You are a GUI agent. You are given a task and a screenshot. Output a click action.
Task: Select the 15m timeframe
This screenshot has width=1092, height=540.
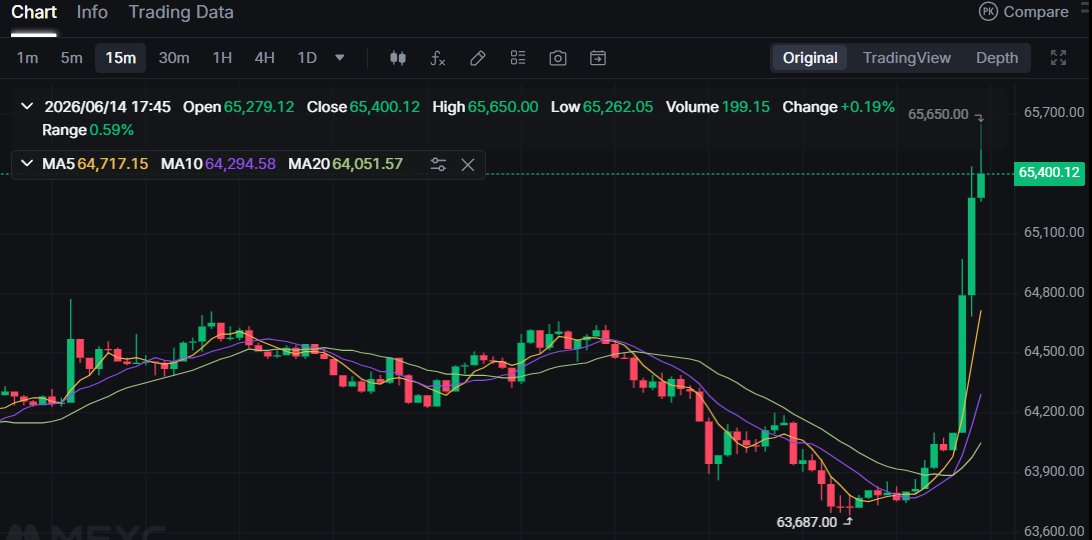120,58
